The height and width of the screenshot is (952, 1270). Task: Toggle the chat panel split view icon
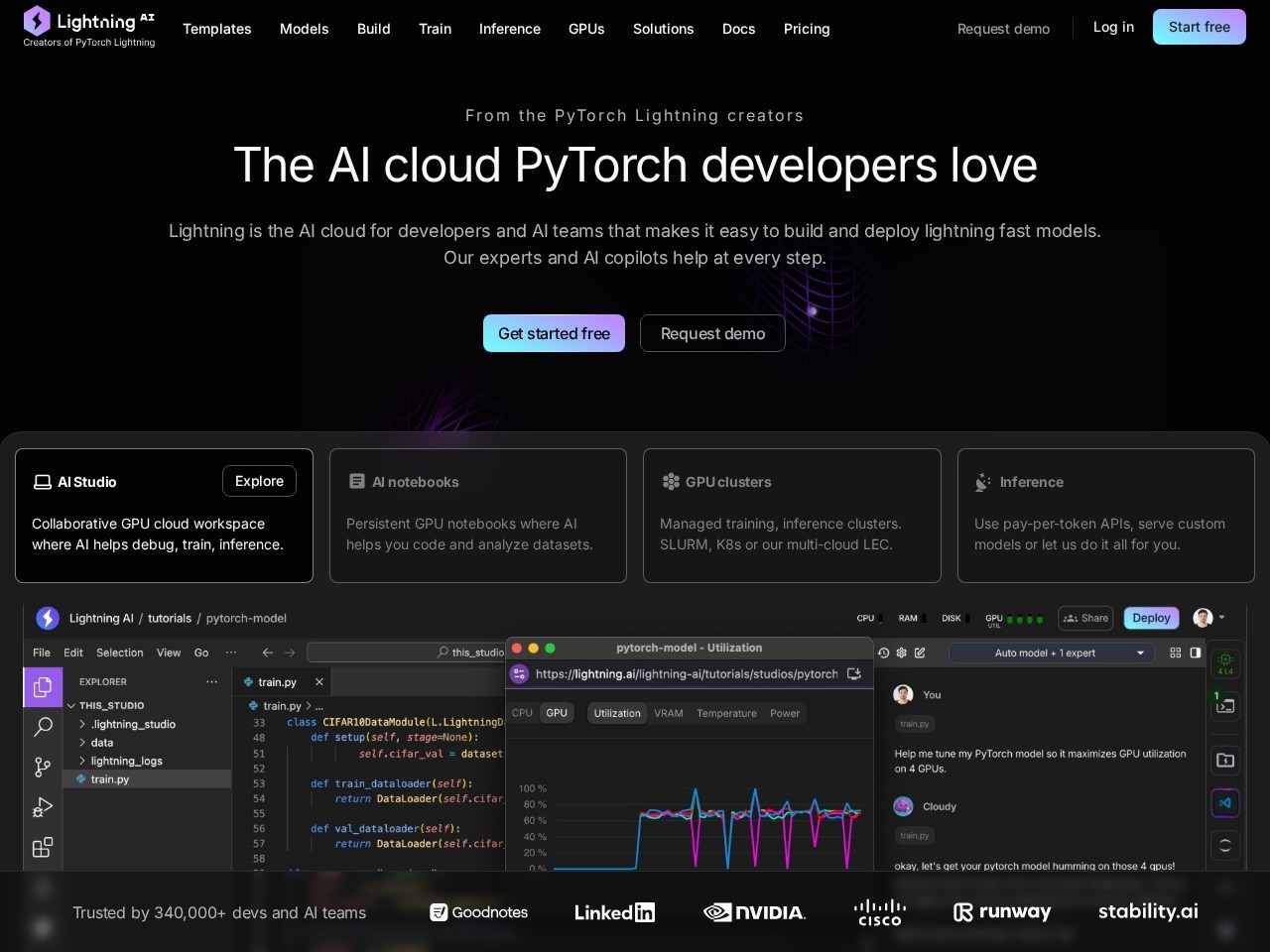1196,653
